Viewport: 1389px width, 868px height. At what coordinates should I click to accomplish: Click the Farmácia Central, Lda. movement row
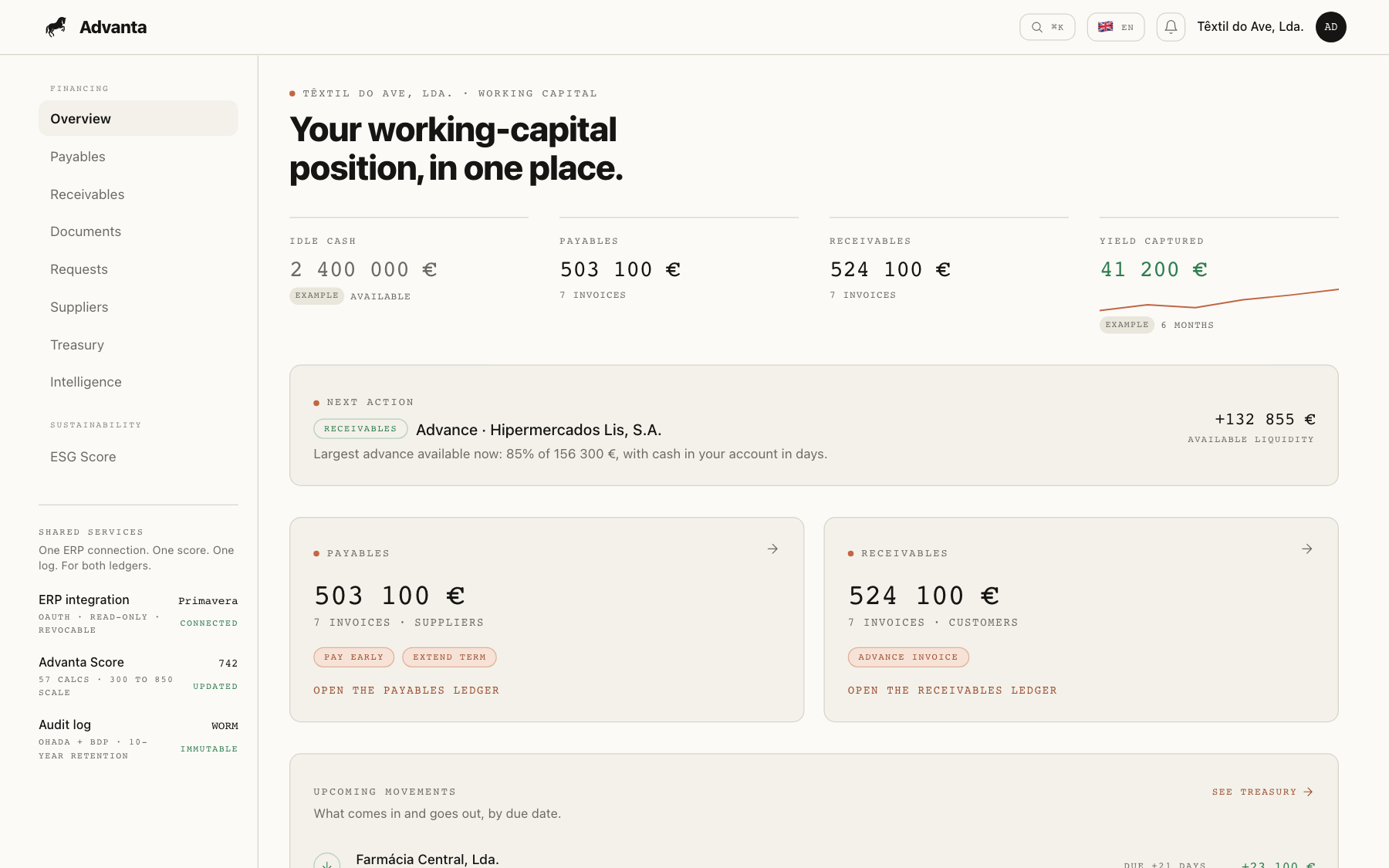pos(814,860)
